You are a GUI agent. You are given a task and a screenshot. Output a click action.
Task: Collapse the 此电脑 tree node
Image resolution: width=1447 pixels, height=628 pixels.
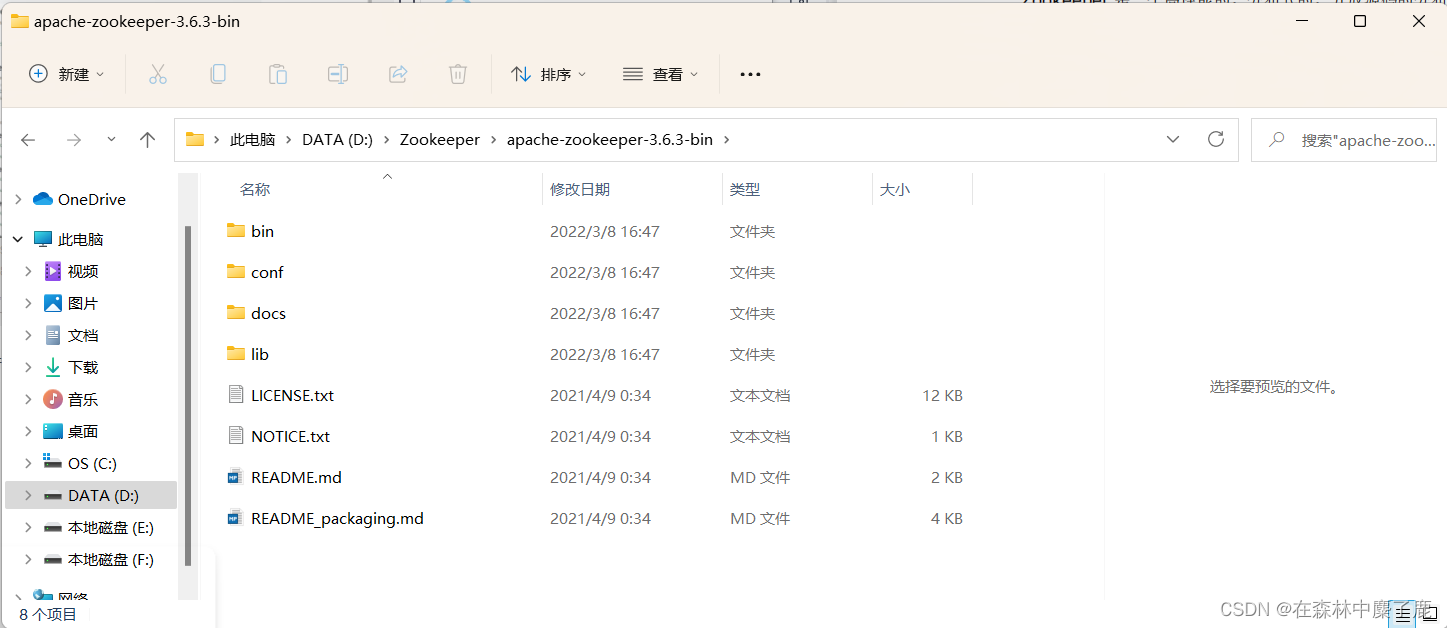(x=18, y=239)
